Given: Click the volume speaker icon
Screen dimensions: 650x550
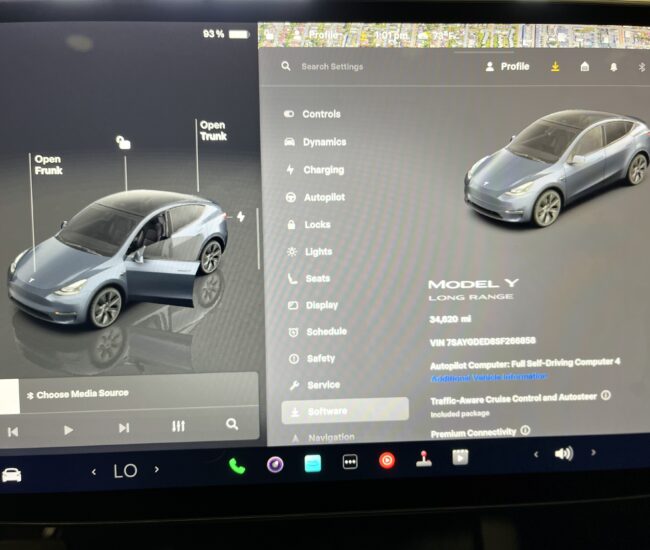Looking at the screenshot, I should (x=564, y=453).
